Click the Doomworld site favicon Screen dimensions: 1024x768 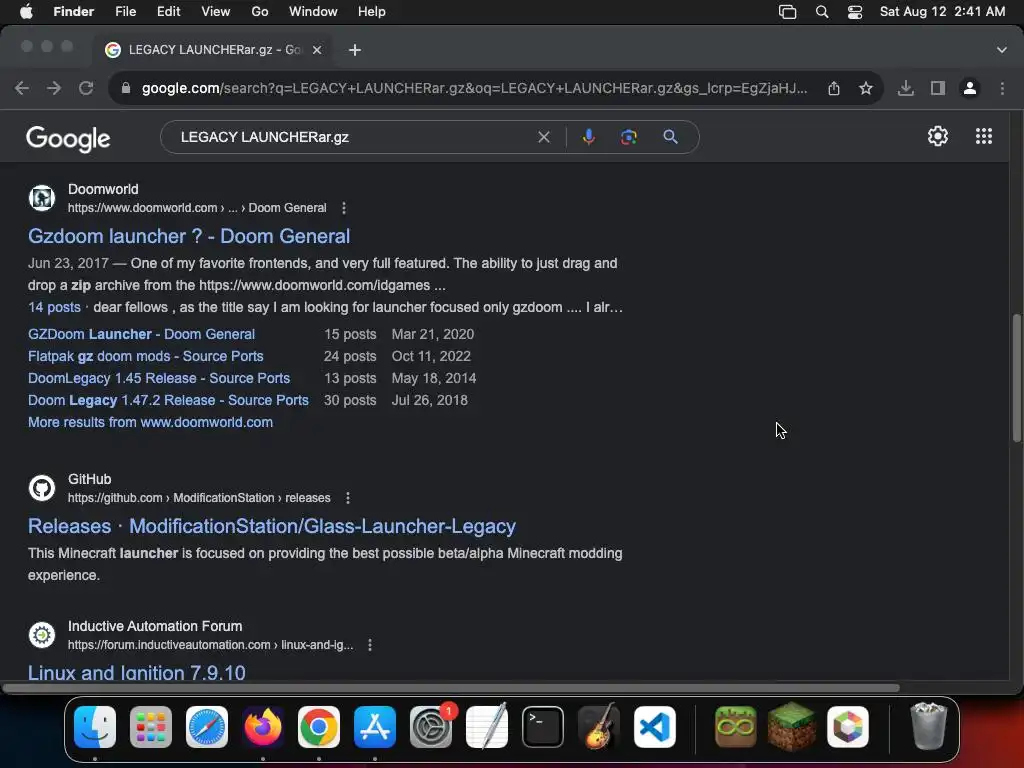[42, 198]
